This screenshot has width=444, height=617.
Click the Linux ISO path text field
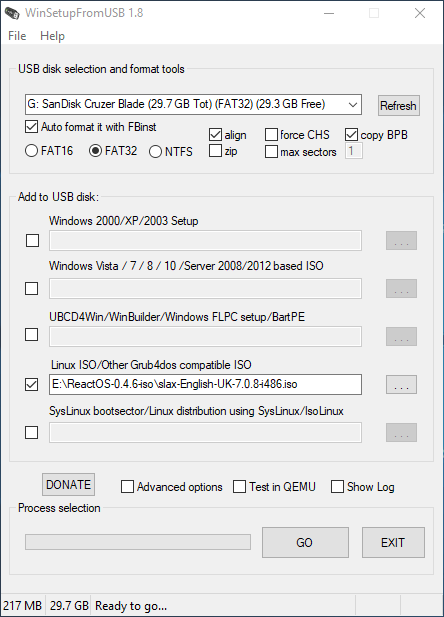pos(205,384)
